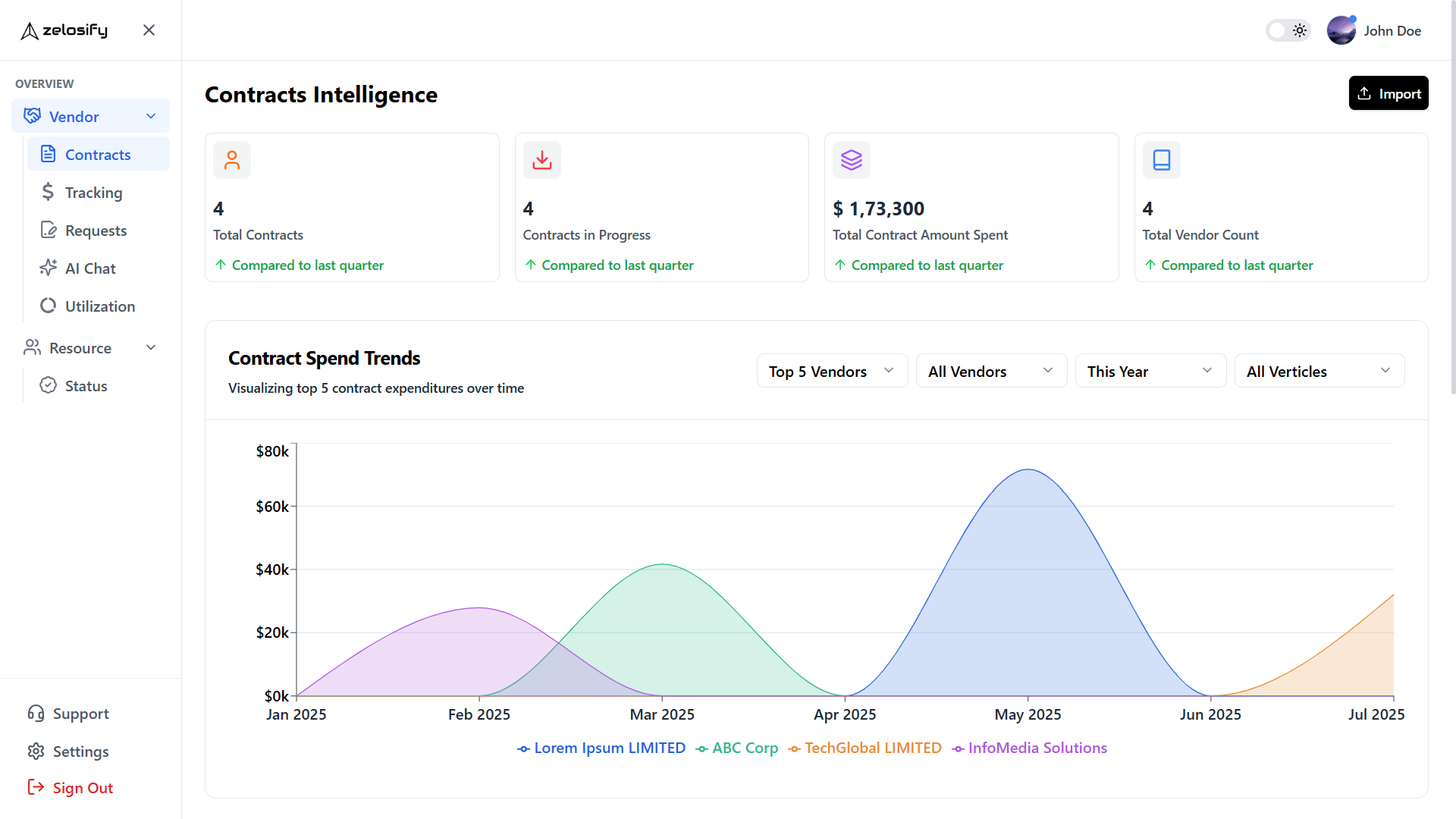Click the zelosify logo in the sidebar

pos(64,30)
